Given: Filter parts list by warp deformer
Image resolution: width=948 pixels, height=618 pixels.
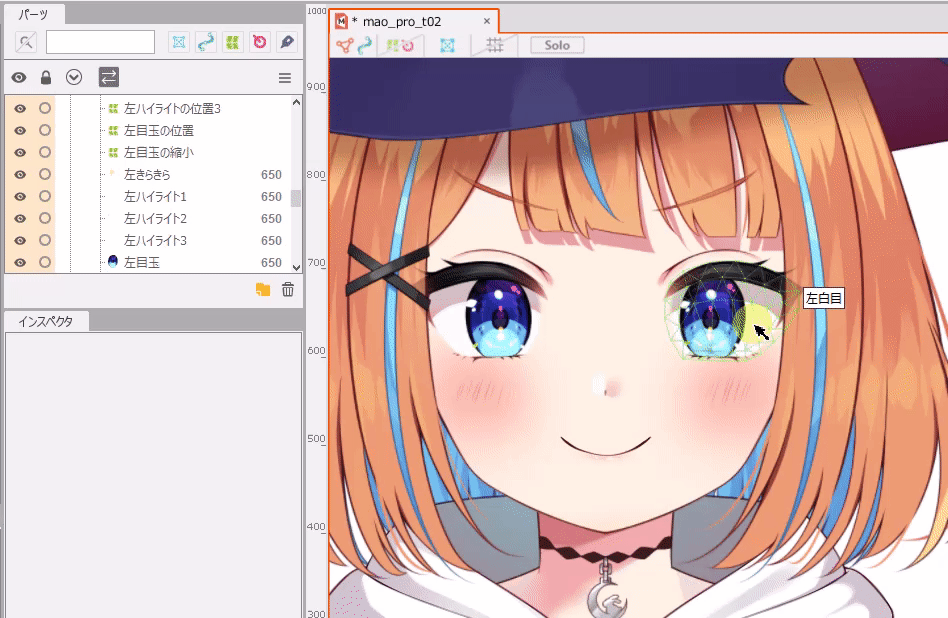Looking at the screenshot, I should (233, 42).
